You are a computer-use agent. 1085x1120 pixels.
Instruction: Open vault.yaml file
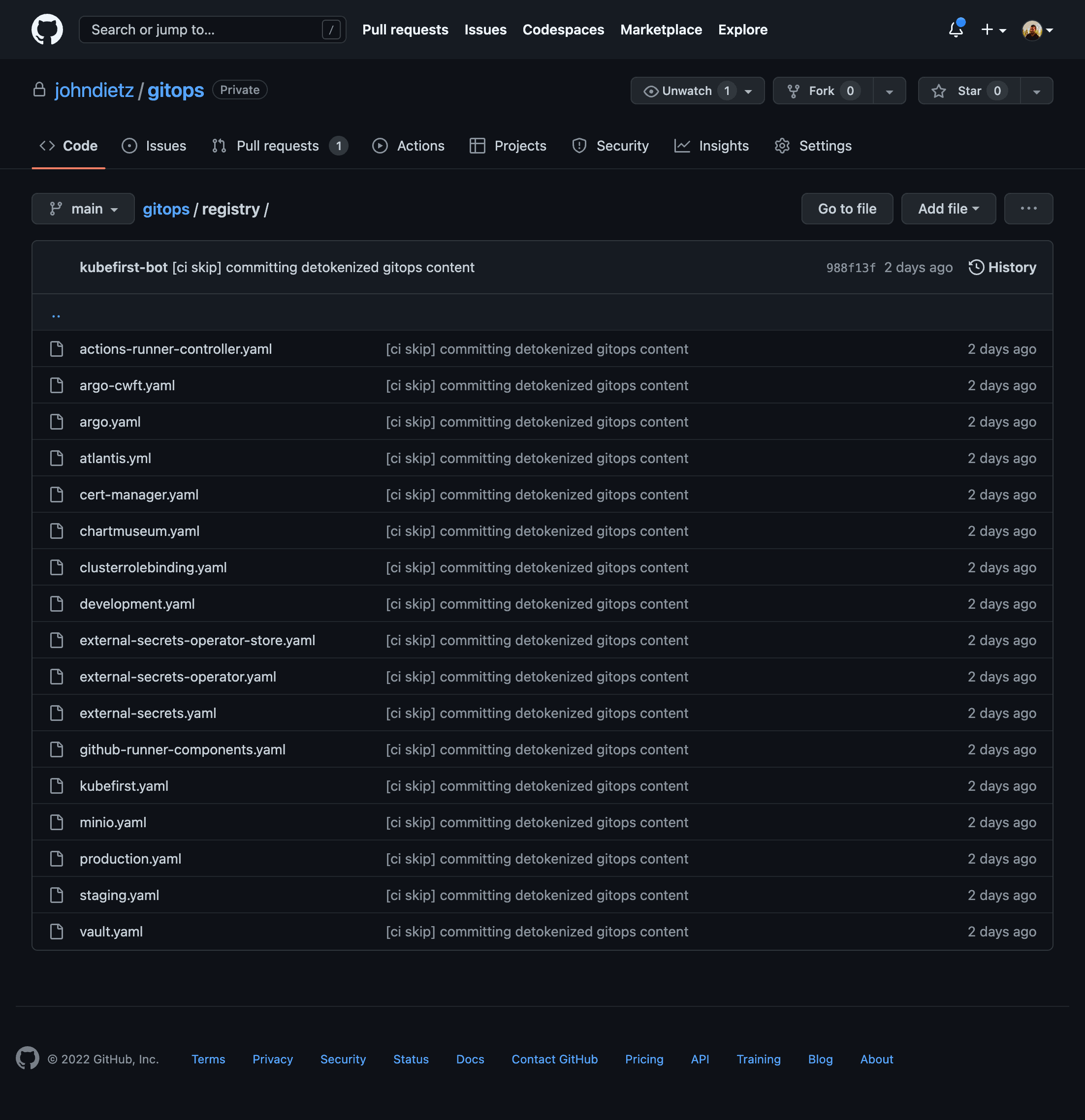pyautogui.click(x=111, y=931)
